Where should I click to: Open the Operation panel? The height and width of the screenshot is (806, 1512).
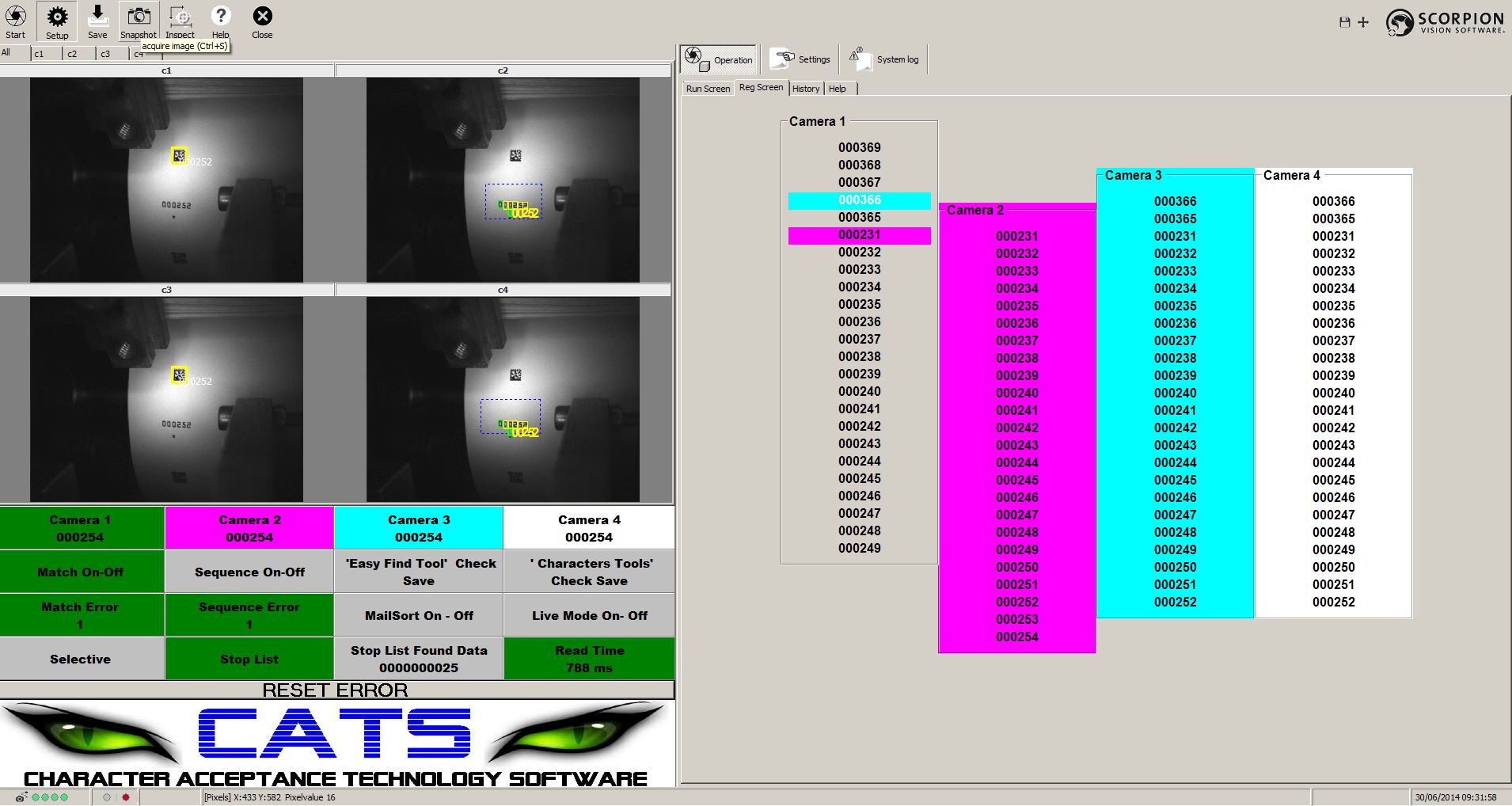[719, 59]
